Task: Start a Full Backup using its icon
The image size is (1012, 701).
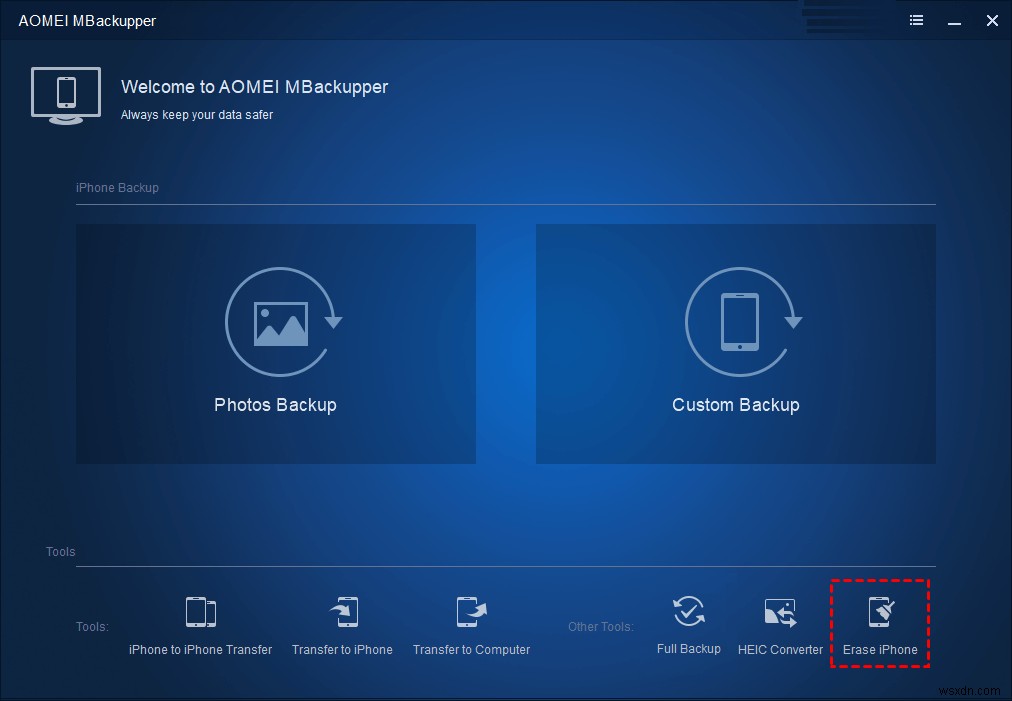Action: click(x=689, y=611)
